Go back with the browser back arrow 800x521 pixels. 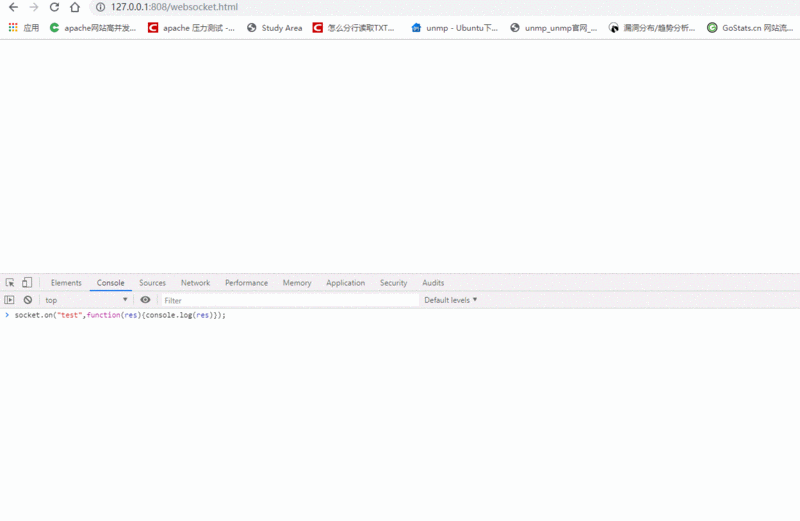coord(13,7)
